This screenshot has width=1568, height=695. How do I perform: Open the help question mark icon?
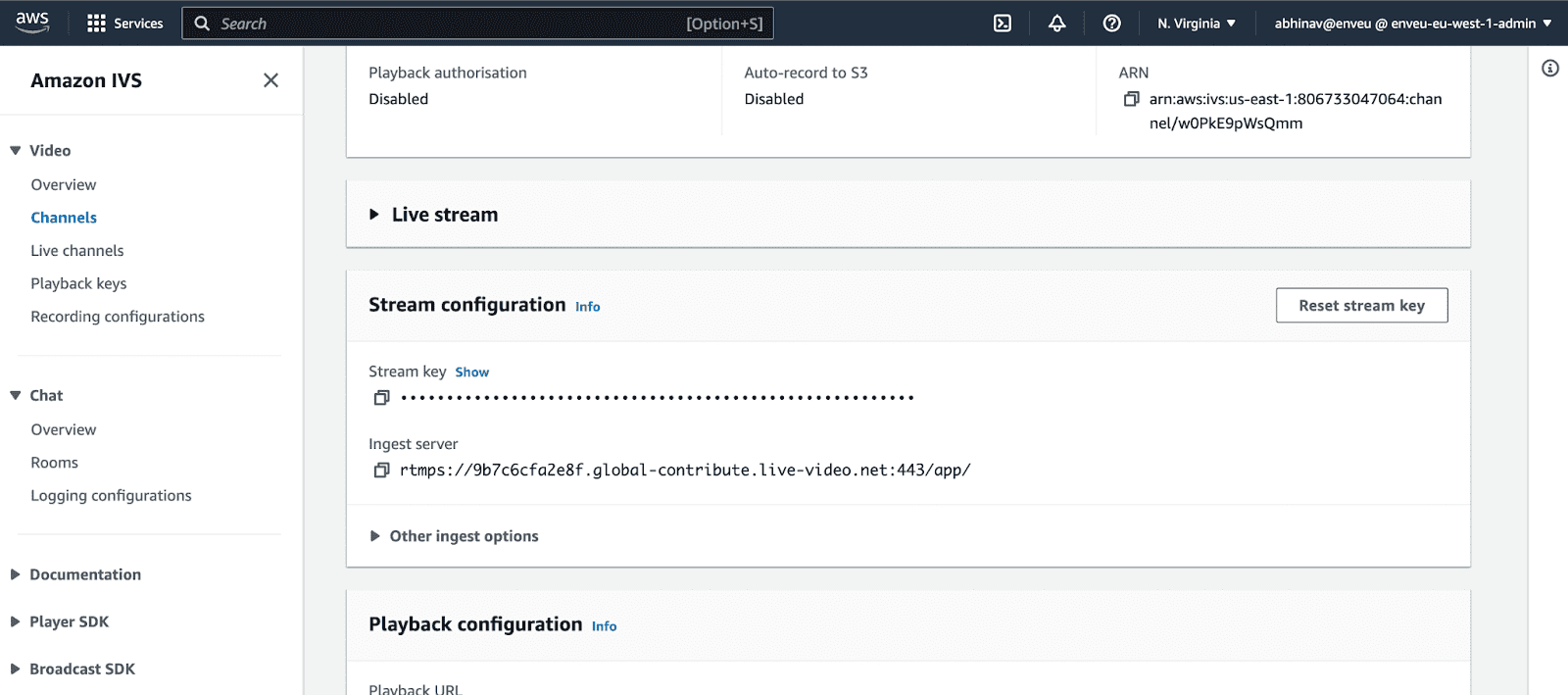[1111, 24]
